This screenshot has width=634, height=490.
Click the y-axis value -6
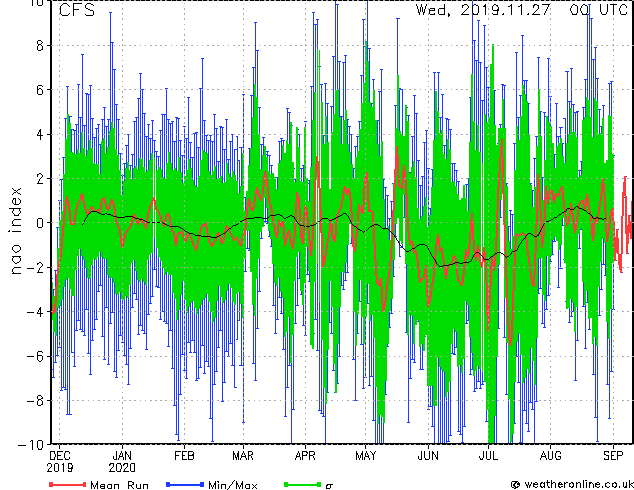click(x=35, y=357)
